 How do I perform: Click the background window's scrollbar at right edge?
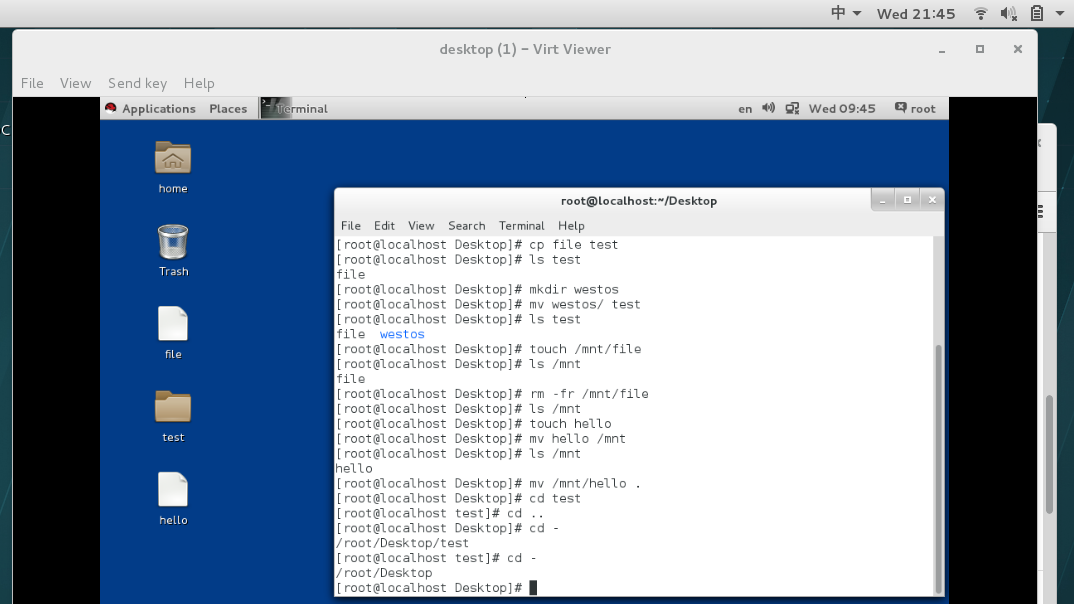click(1049, 454)
